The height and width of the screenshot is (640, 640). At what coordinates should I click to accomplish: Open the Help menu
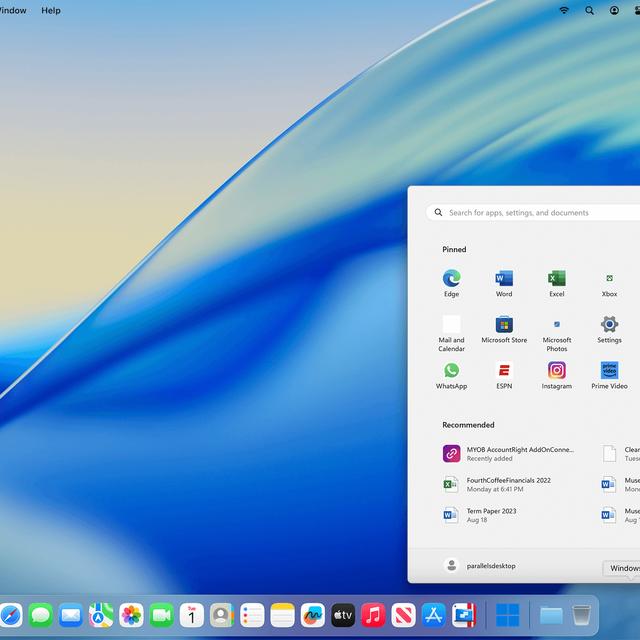coord(51,11)
